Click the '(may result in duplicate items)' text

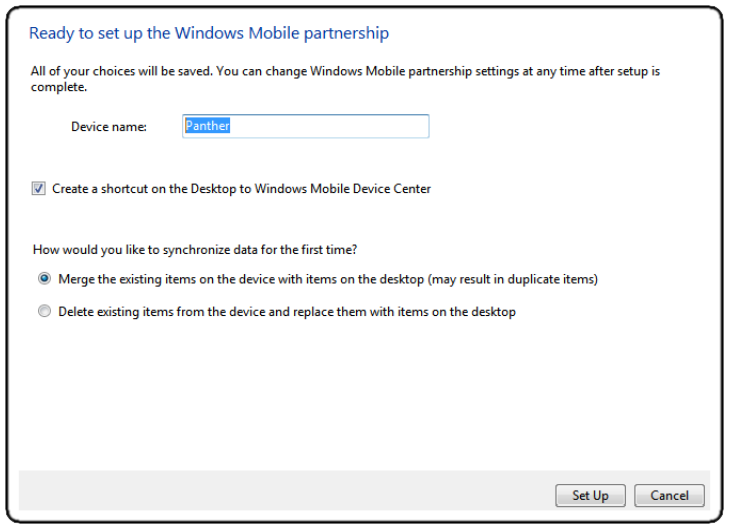pyautogui.click(x=512, y=279)
